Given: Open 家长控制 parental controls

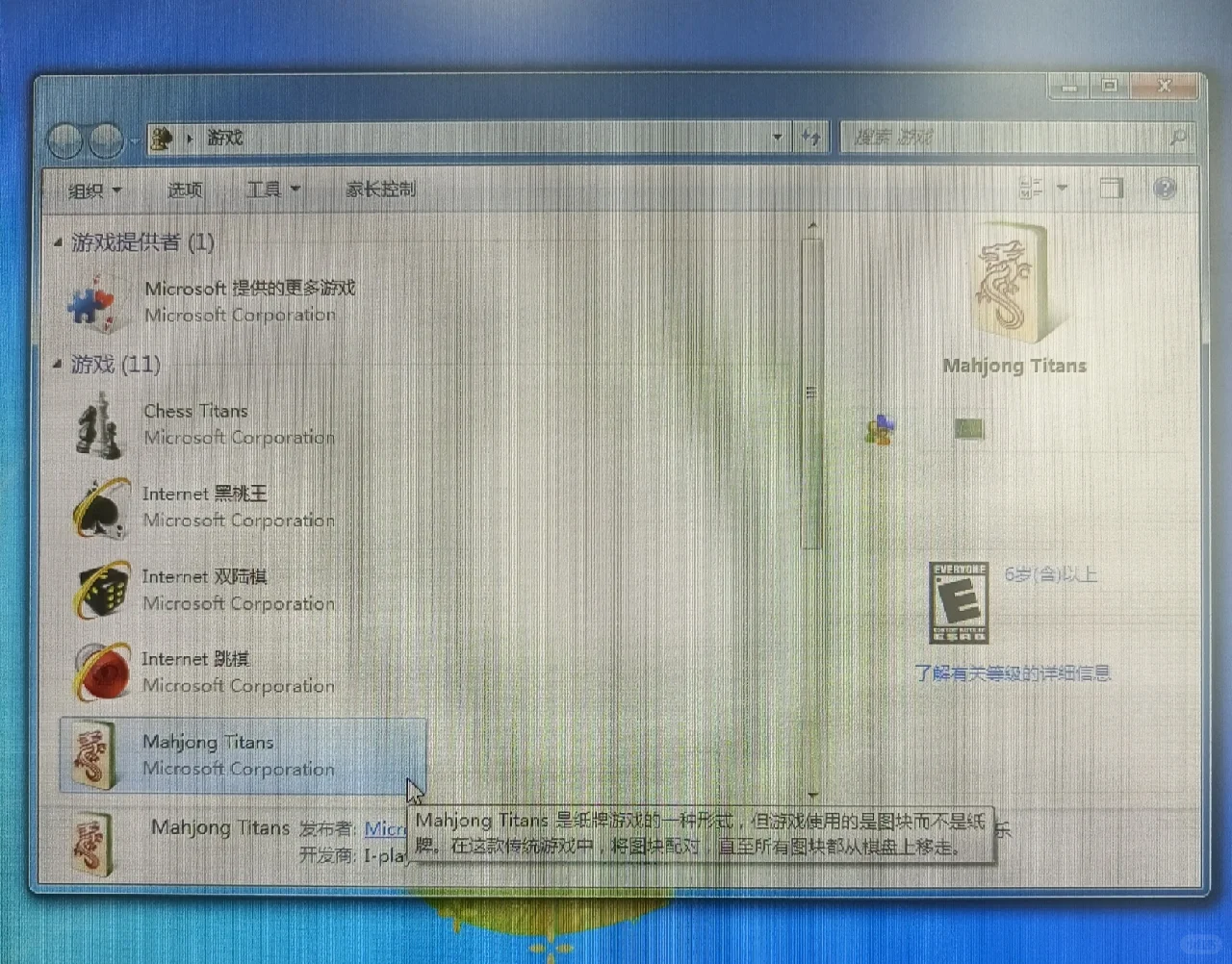Looking at the screenshot, I should (381, 190).
